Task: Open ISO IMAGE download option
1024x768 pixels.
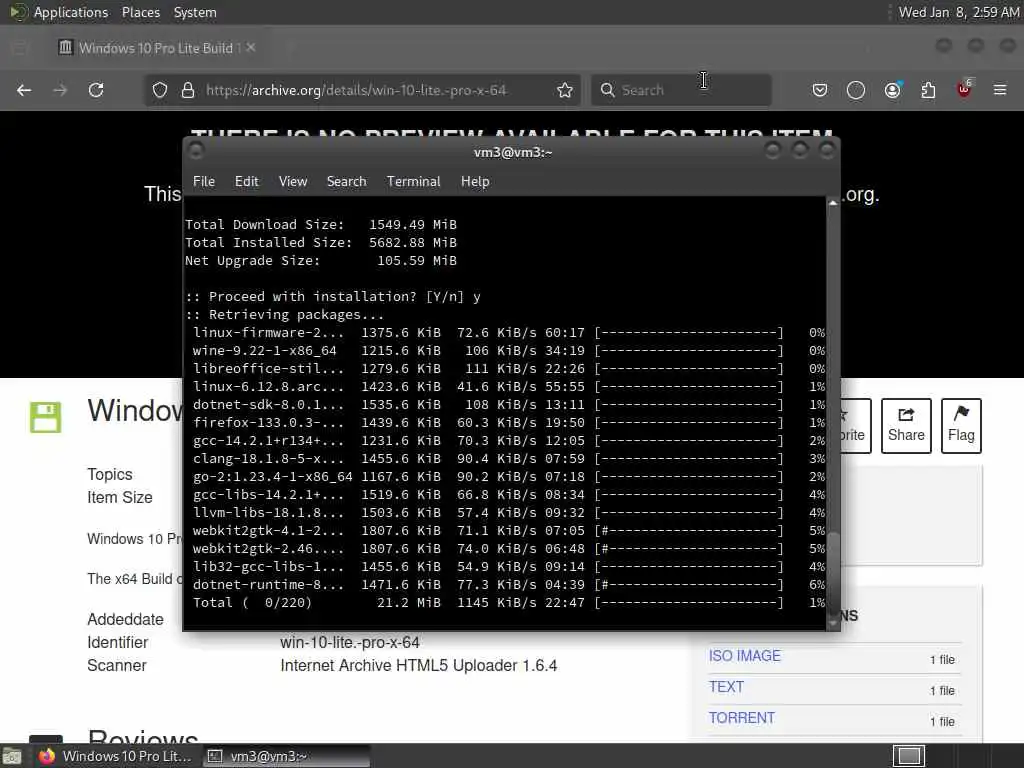Action: tap(744, 656)
